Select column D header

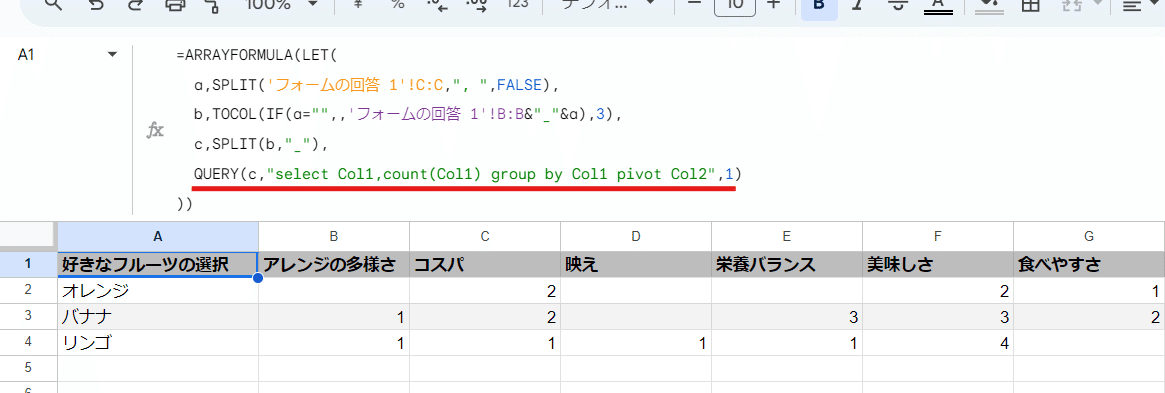click(635, 236)
